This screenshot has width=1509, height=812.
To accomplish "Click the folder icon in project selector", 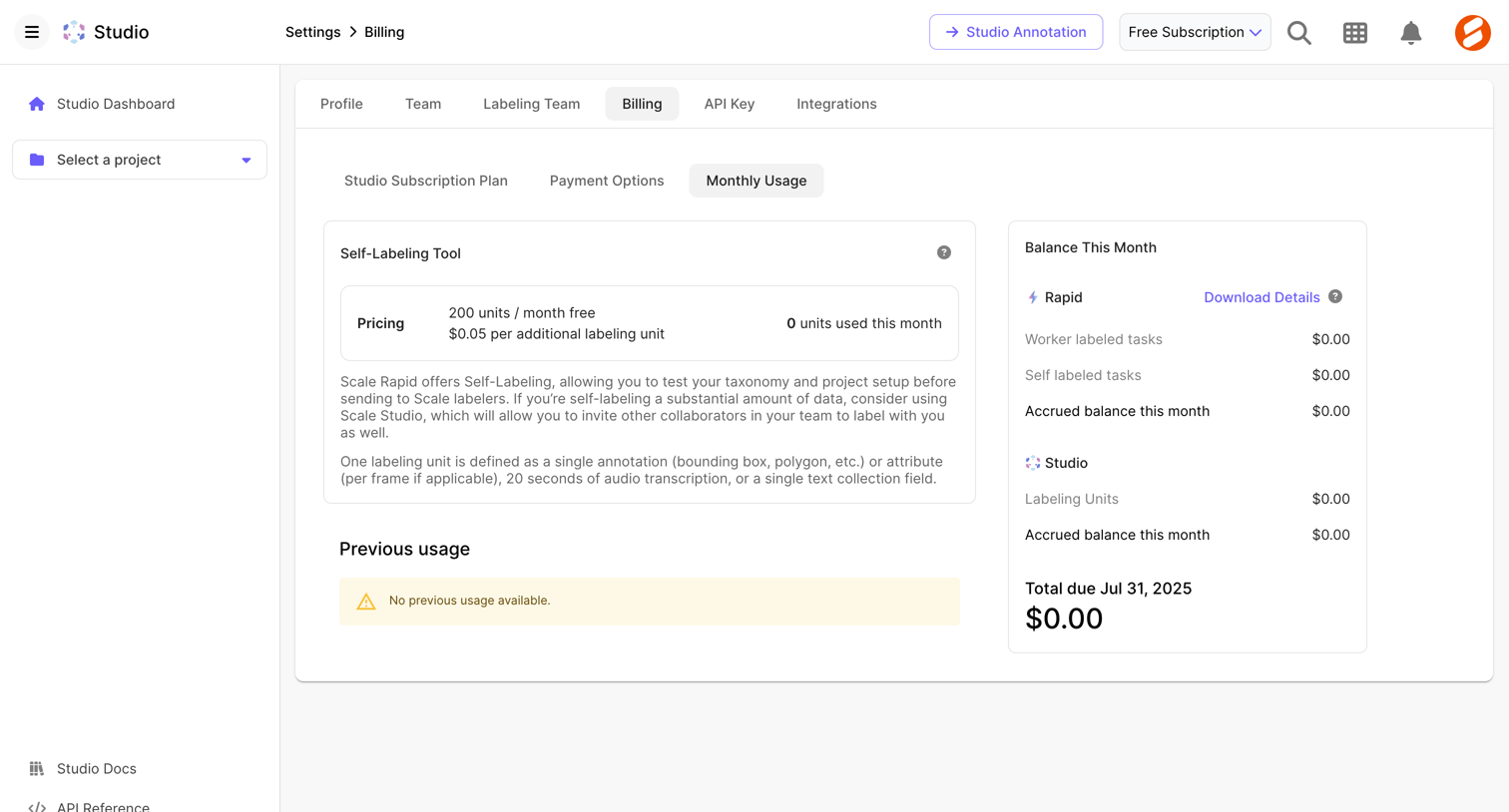I will 37,160.
